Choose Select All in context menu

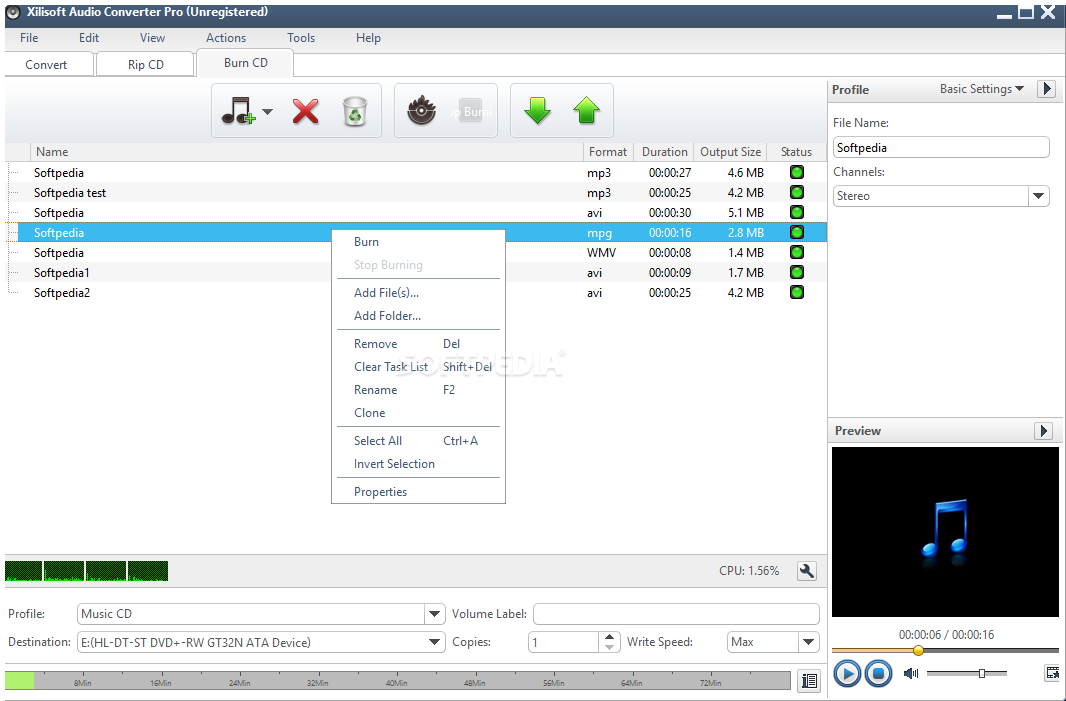(419, 441)
